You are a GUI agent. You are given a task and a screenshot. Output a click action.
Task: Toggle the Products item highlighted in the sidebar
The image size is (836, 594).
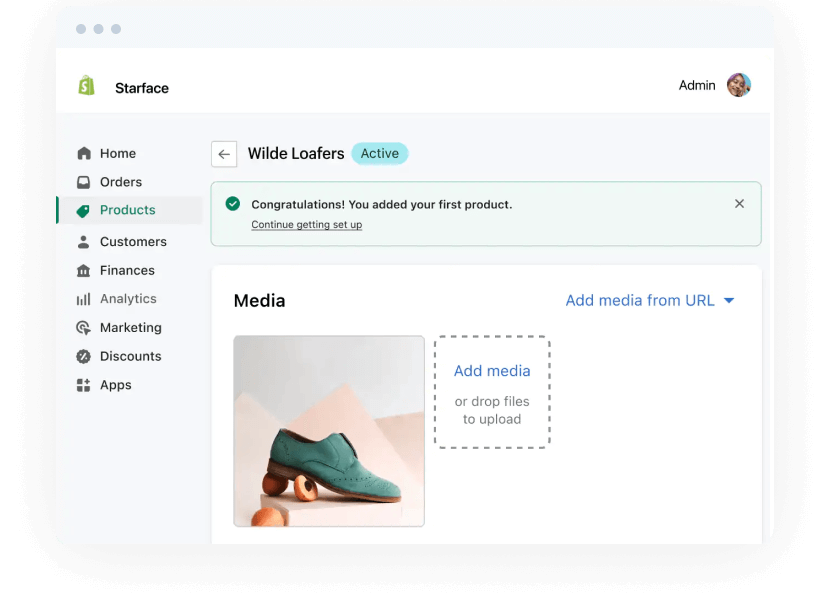click(127, 210)
